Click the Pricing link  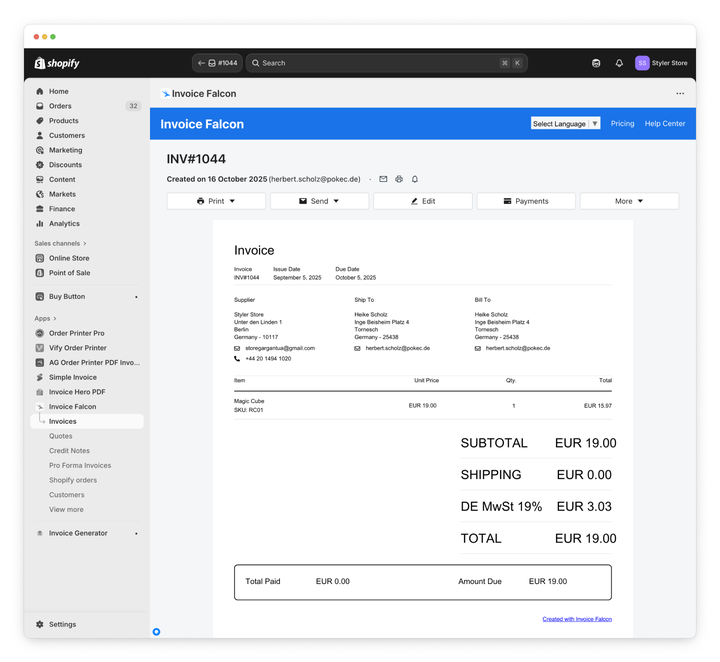click(622, 123)
